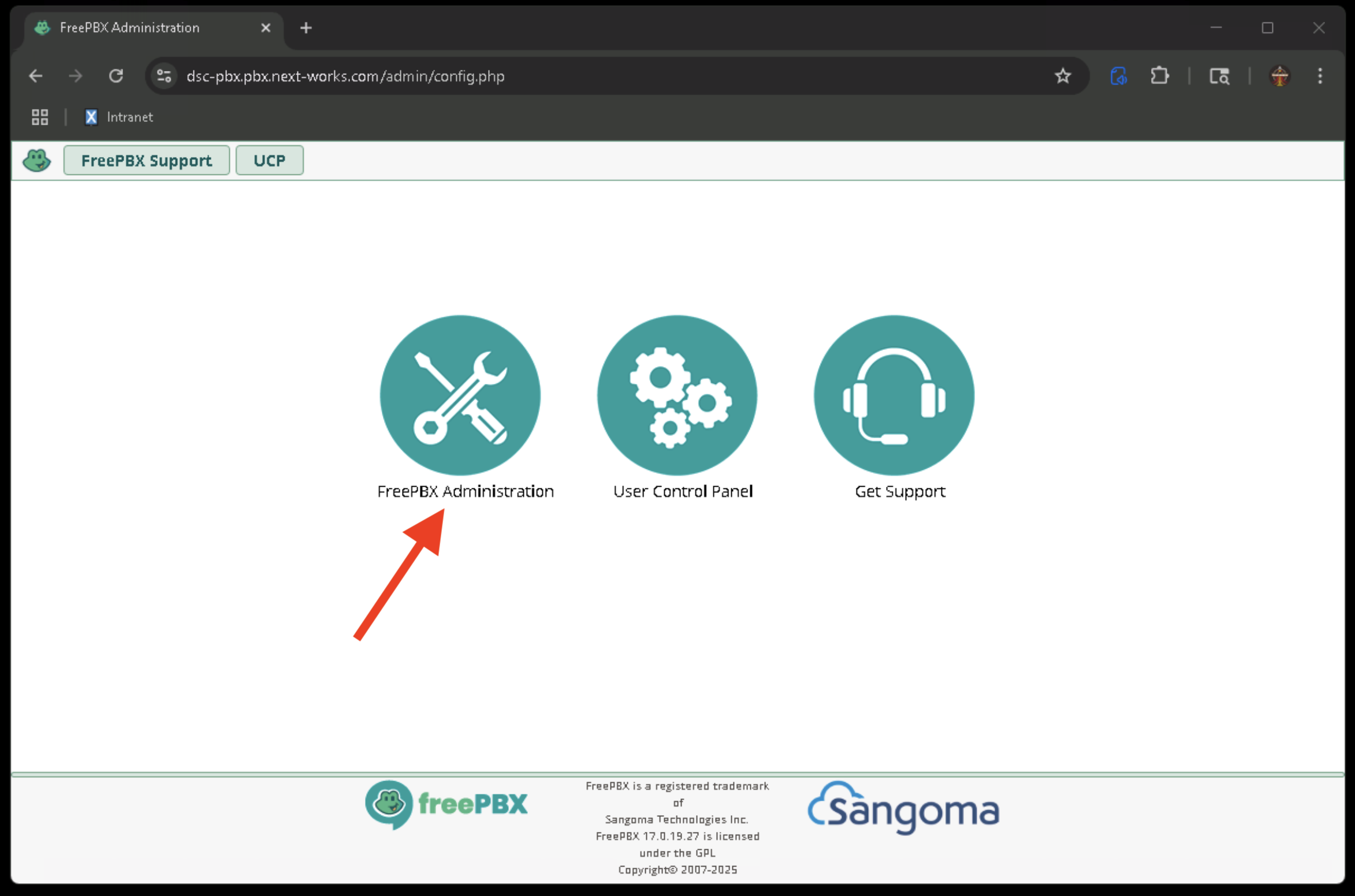Minimize the browser window

[1216, 28]
